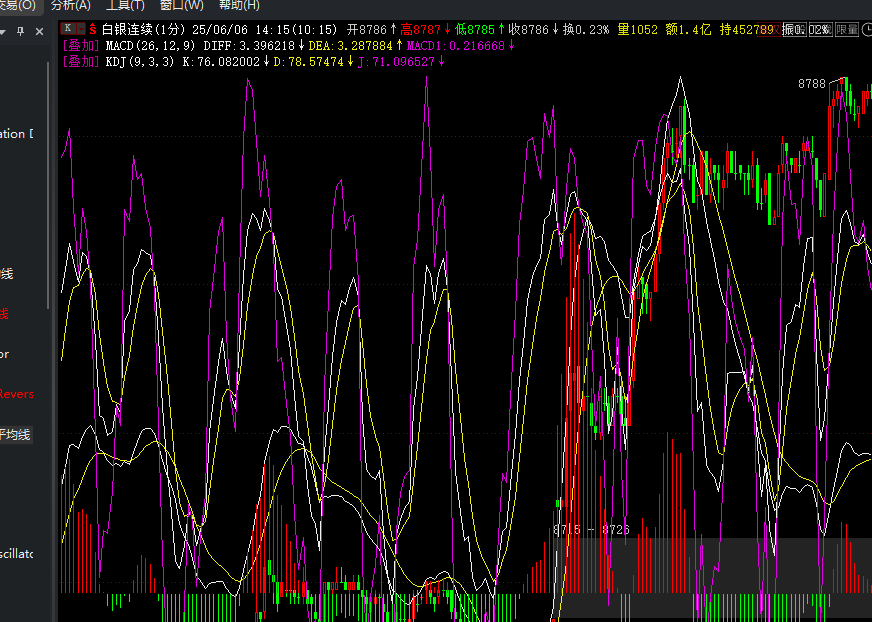Click the red-bordered box beside 持452789
The height and width of the screenshot is (622, 872).
point(769,29)
